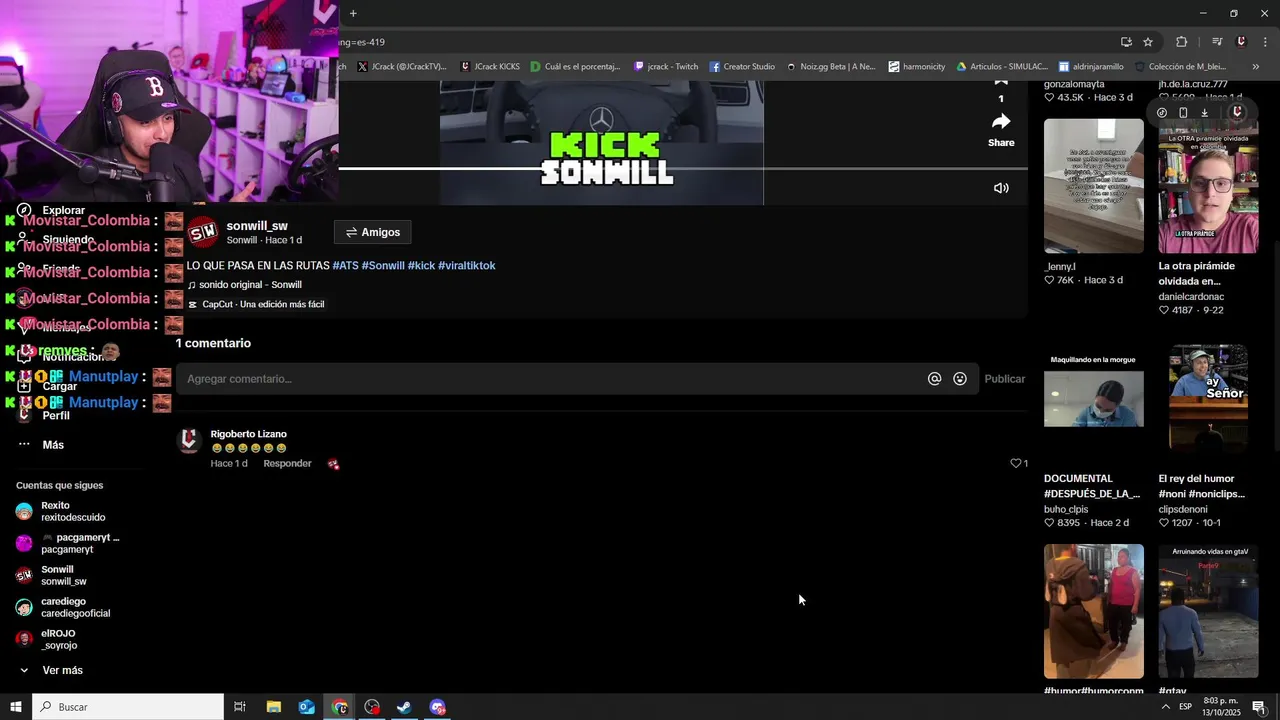Image resolution: width=1280 pixels, height=720 pixels.
Task: Open the buho_clpis account name
Action: (x=1066, y=509)
